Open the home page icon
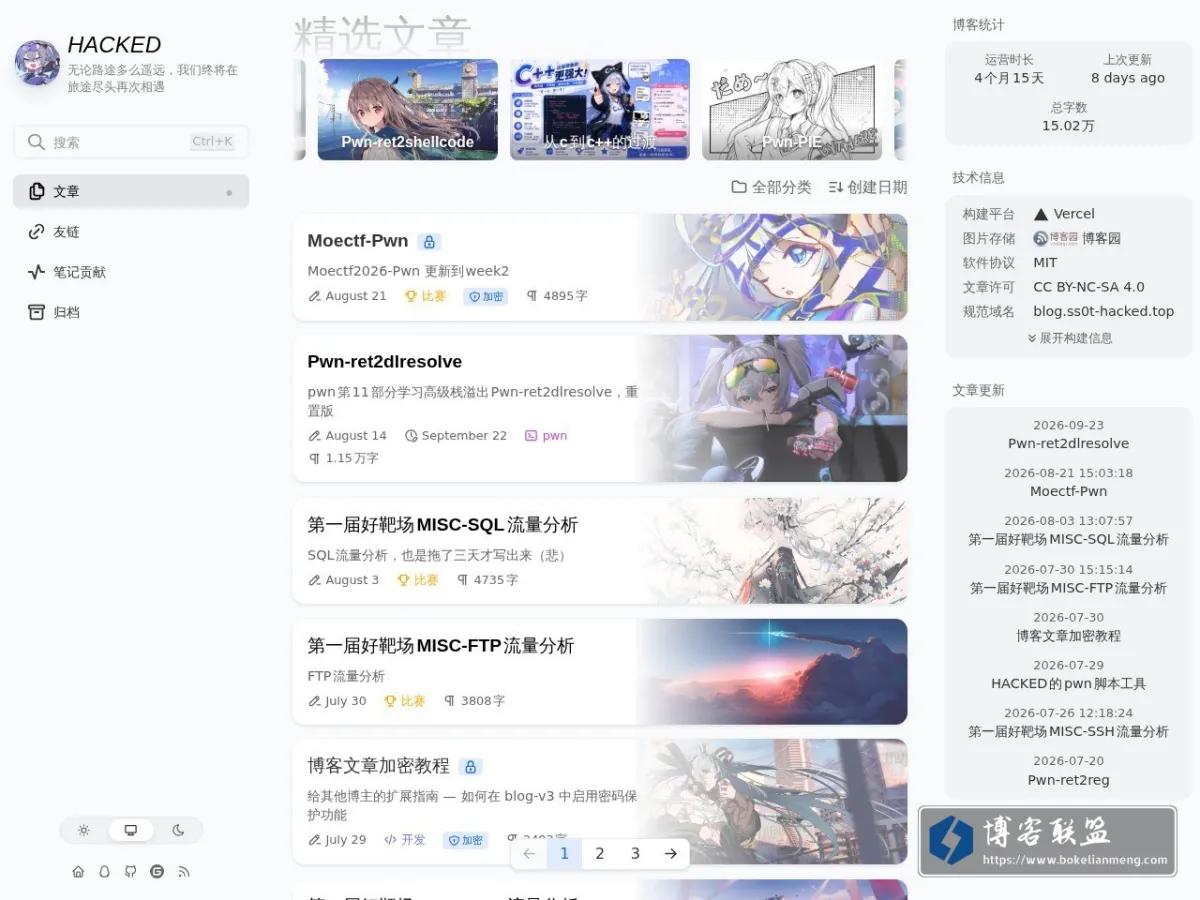The width and height of the screenshot is (1200, 900). (x=78, y=872)
